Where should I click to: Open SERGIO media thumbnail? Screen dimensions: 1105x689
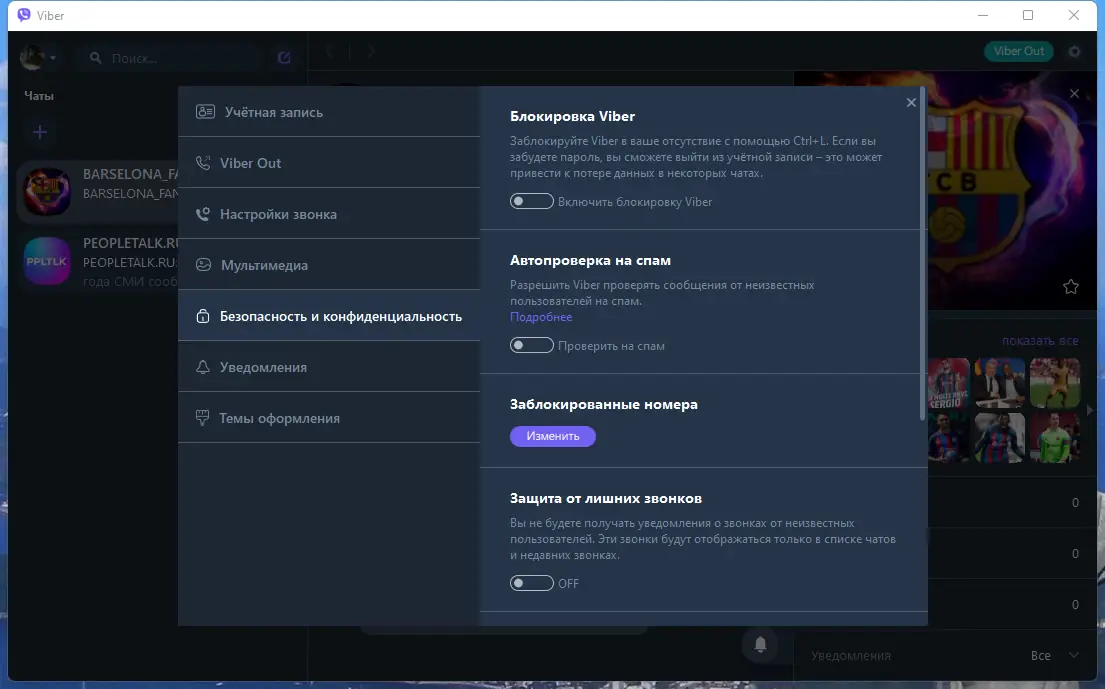point(949,383)
